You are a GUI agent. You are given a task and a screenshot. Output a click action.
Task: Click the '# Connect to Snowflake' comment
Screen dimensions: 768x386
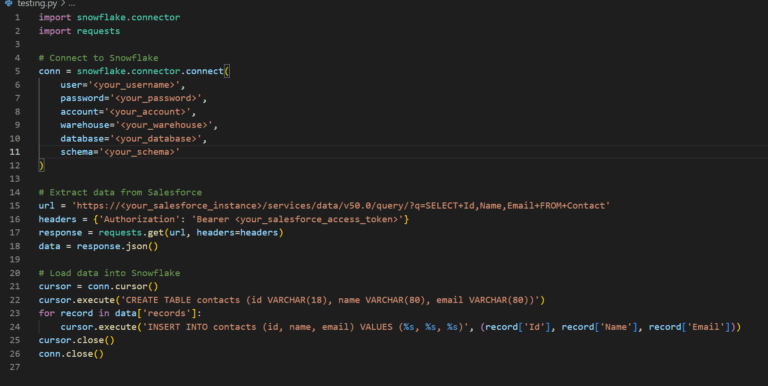tap(98, 58)
